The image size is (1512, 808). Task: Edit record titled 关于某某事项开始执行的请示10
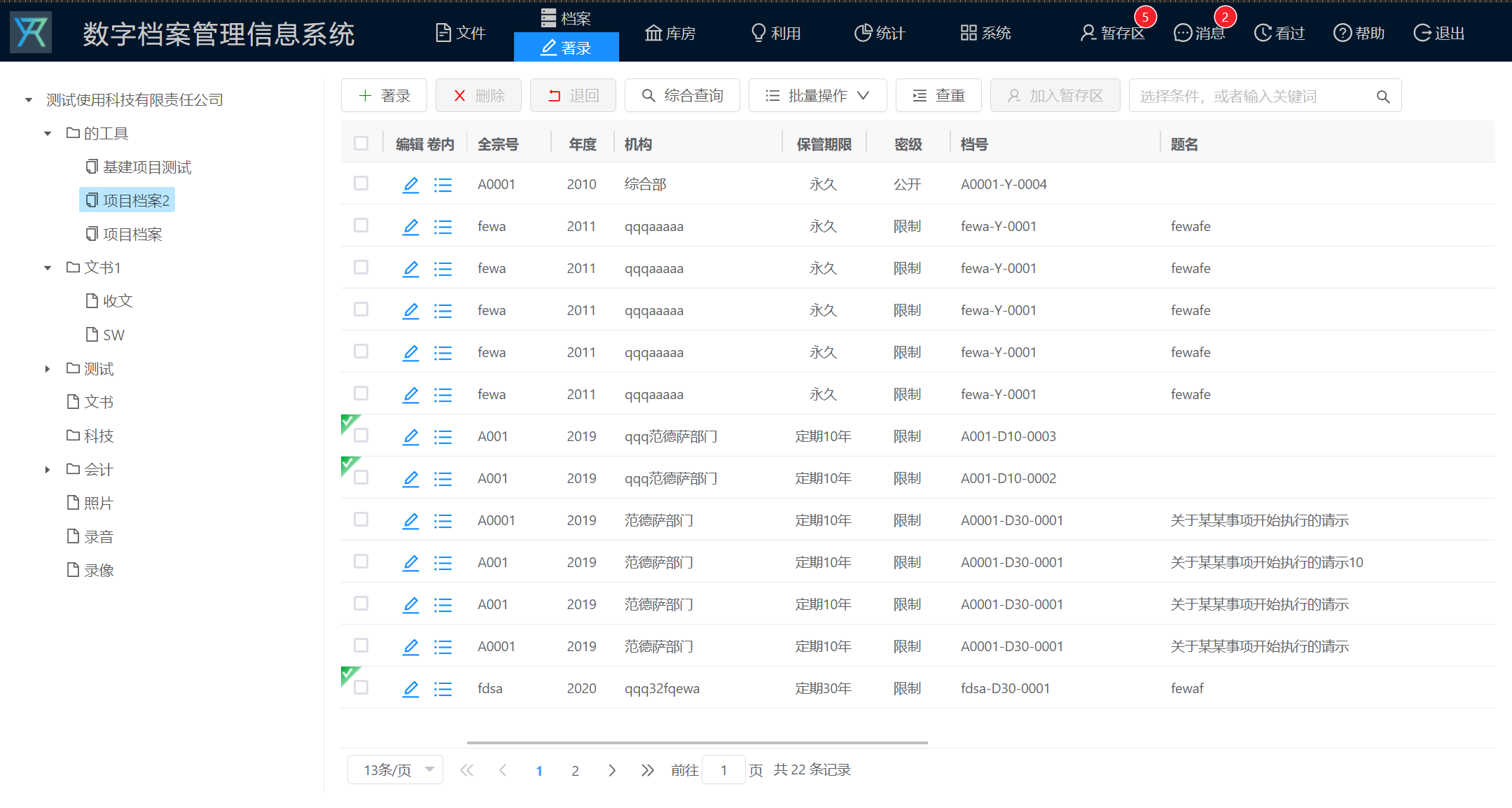(x=410, y=563)
